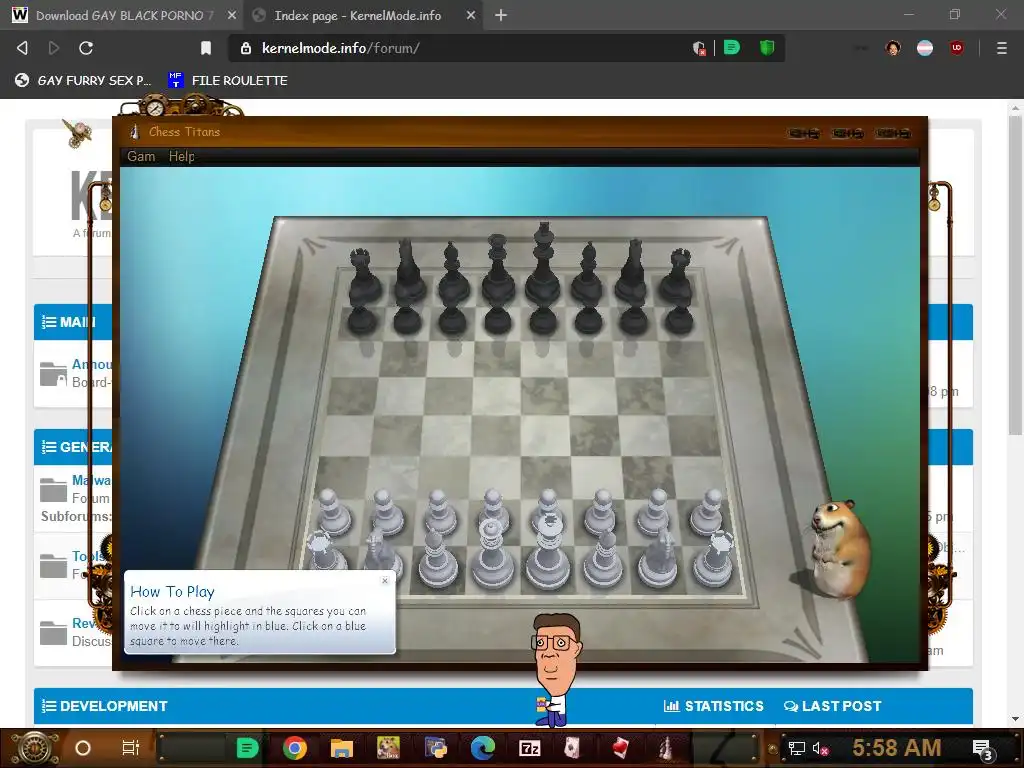
Task: Switch to Chess Titans taskbar icon
Action: pos(665,748)
